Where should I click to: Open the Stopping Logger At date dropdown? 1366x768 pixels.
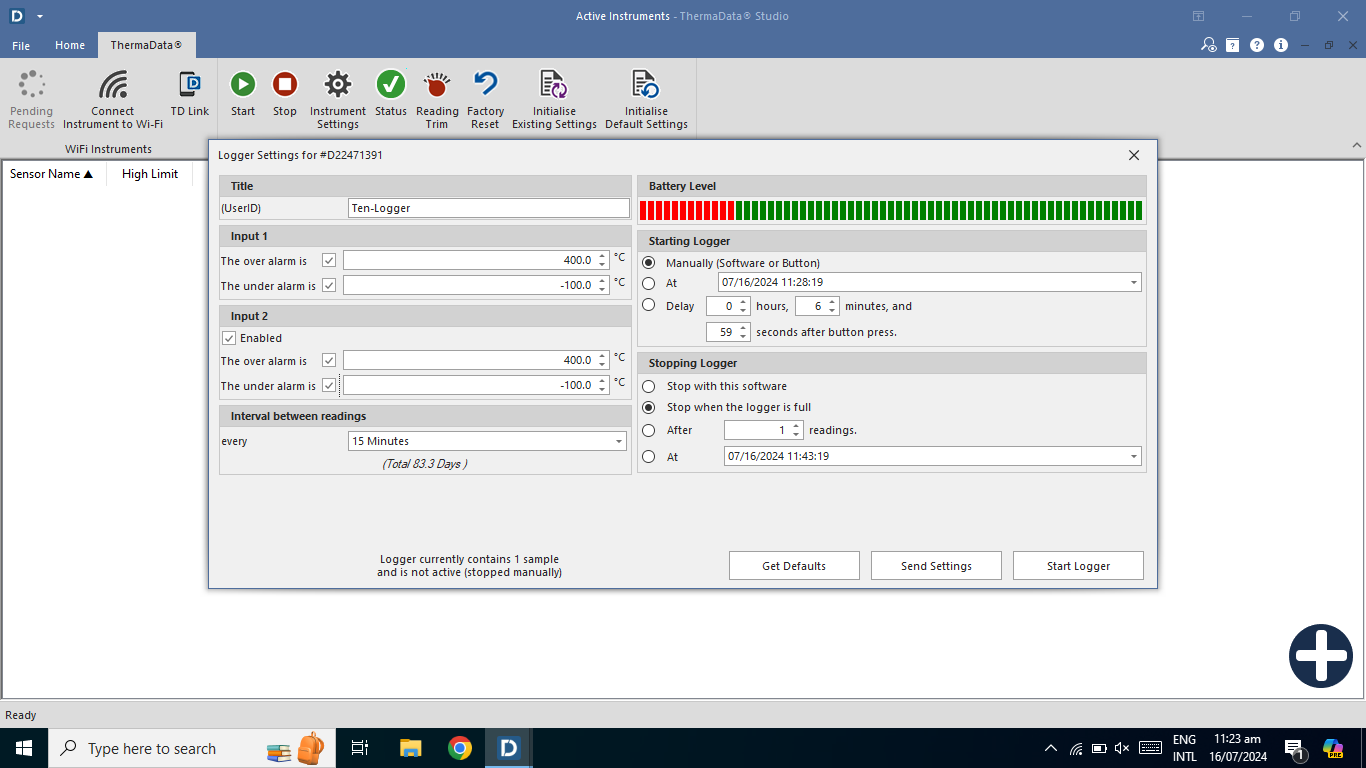[1133, 457]
